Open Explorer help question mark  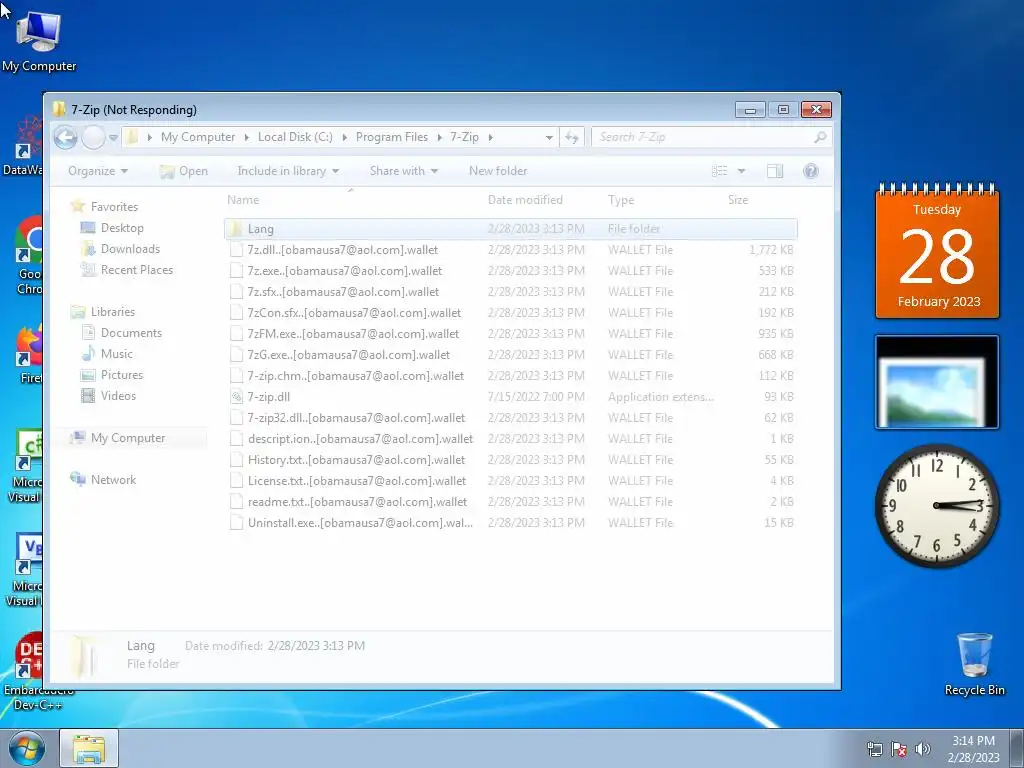[x=810, y=171]
